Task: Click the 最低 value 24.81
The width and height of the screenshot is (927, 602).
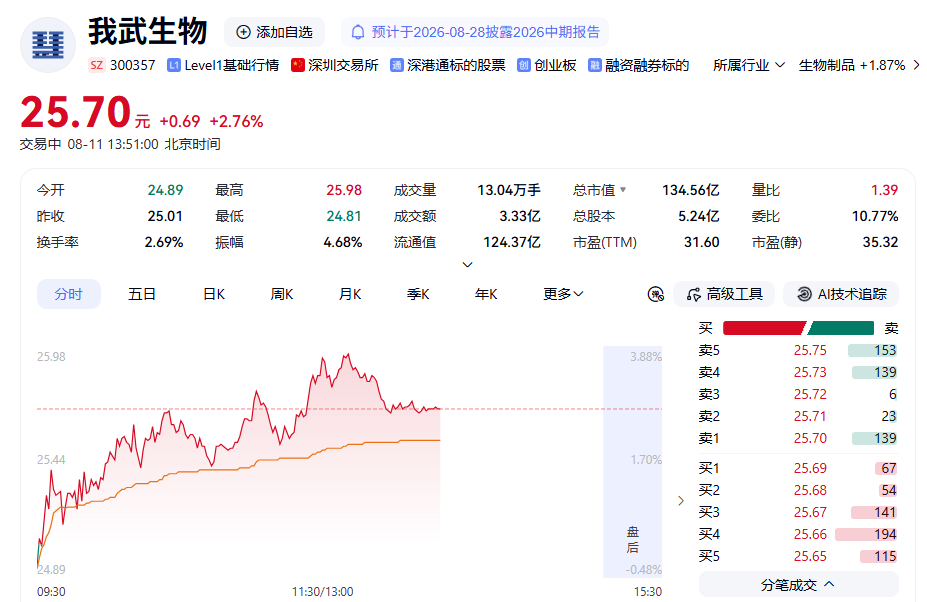Action: click(x=344, y=216)
